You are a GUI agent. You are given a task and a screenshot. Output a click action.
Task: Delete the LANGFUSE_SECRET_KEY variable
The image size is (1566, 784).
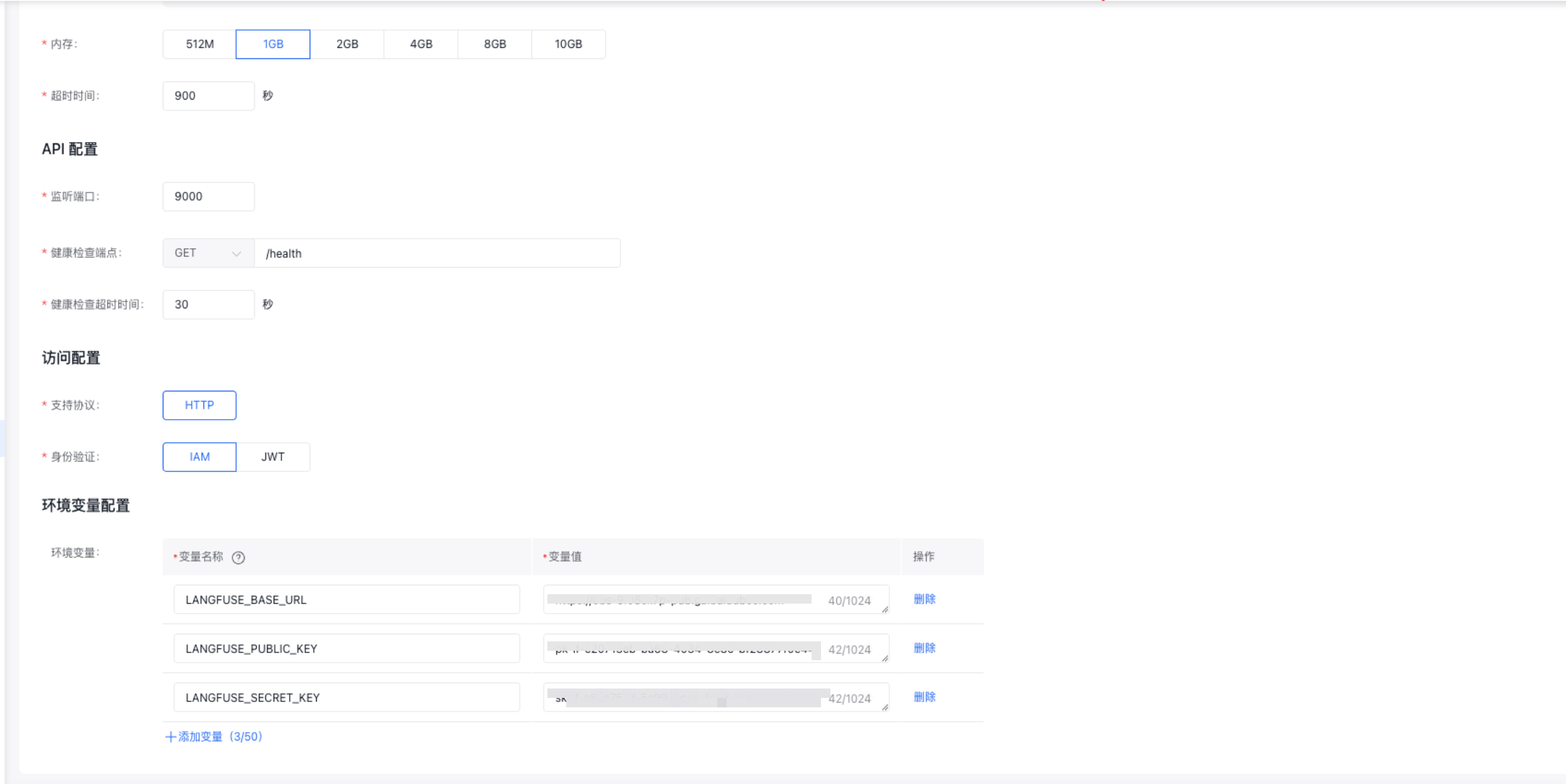point(924,697)
